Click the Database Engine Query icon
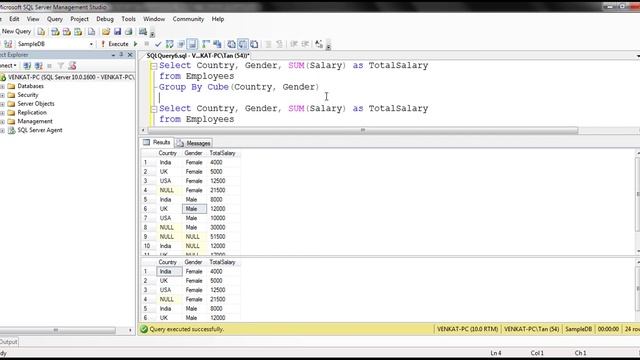This screenshot has width=640, height=360. tap(41, 32)
